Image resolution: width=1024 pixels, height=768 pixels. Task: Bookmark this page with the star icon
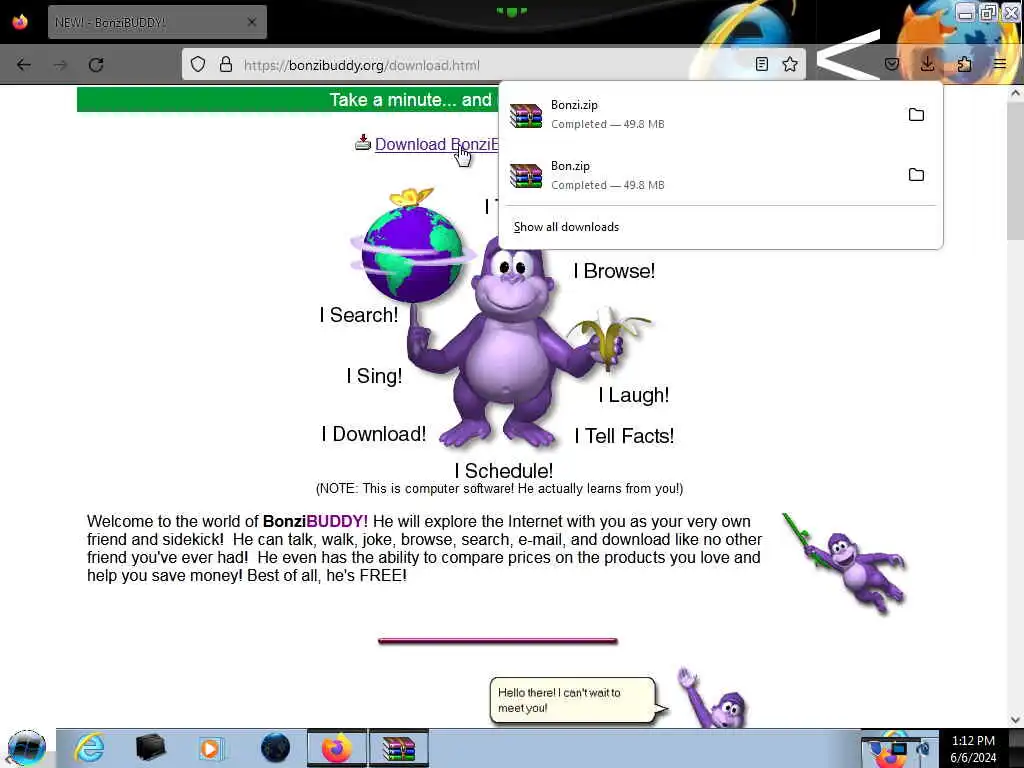(x=790, y=64)
